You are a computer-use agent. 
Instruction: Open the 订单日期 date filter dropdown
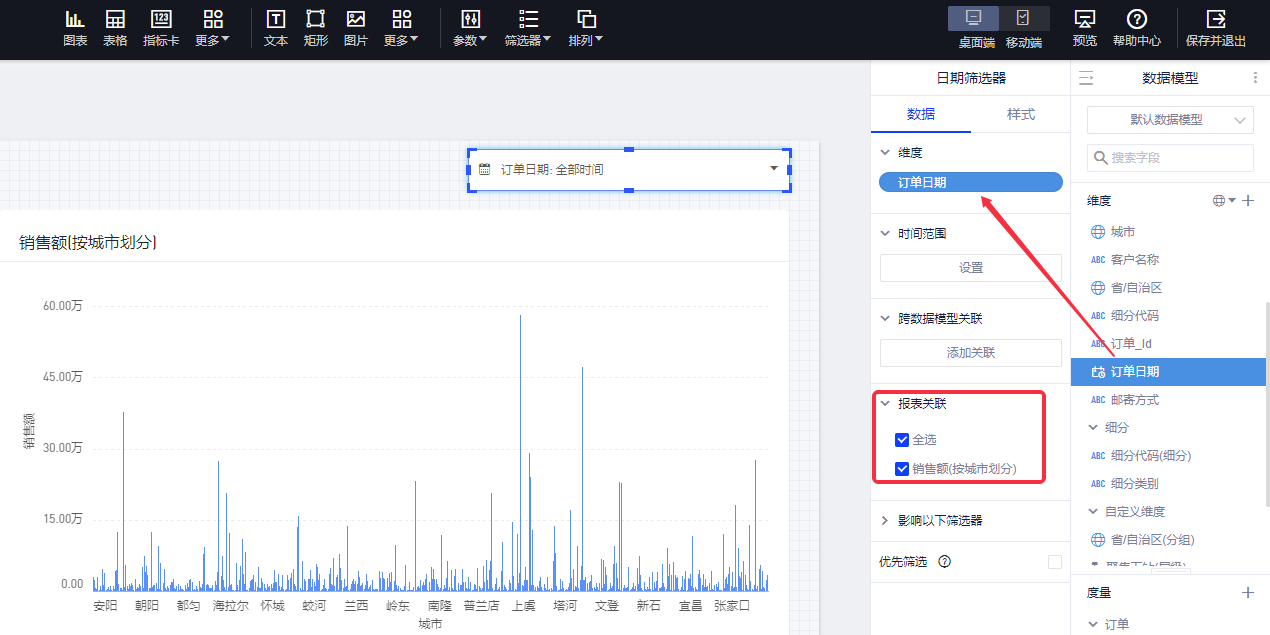click(x=773, y=169)
